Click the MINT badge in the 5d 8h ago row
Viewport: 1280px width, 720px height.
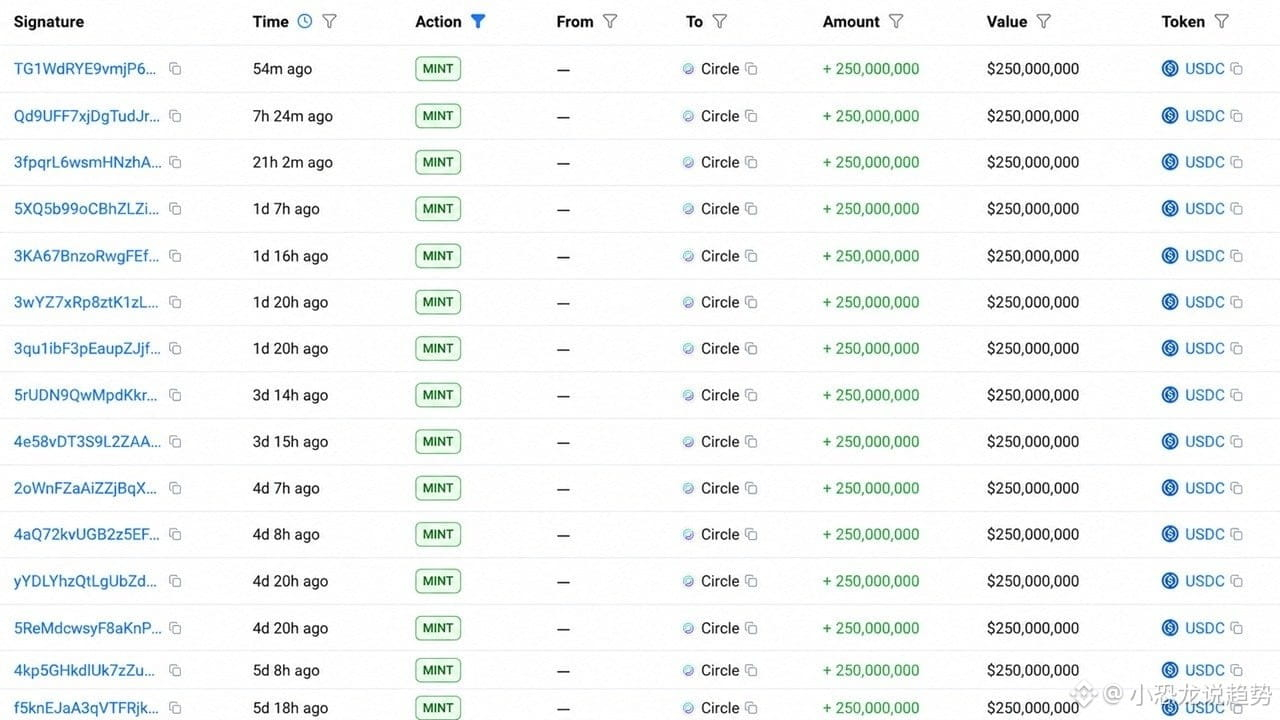pos(438,670)
